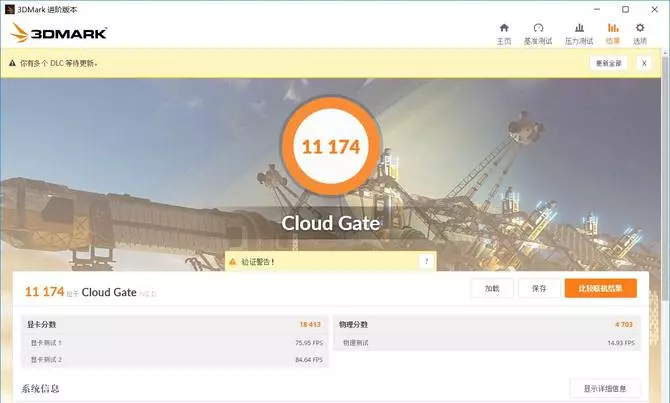Click the 验证警告！ validation warning text
The height and width of the screenshot is (403, 670).
coord(258,262)
